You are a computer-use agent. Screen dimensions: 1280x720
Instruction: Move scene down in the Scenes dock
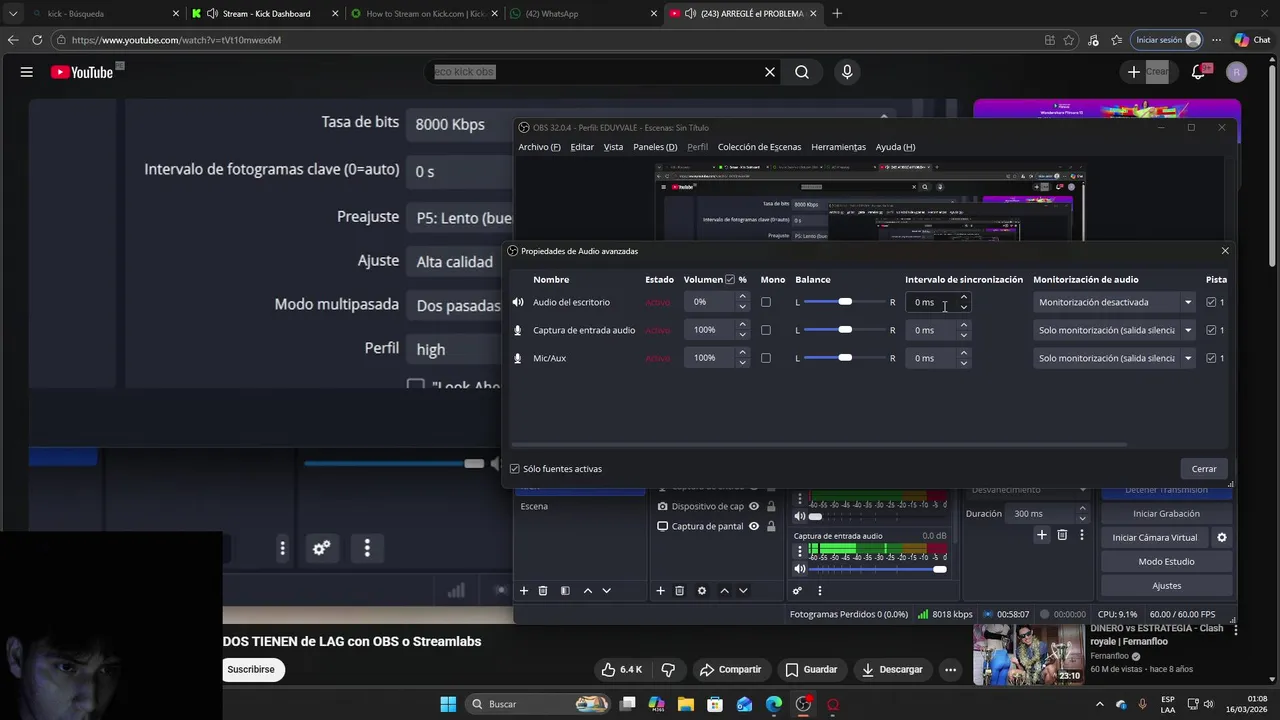pyautogui.click(x=606, y=591)
